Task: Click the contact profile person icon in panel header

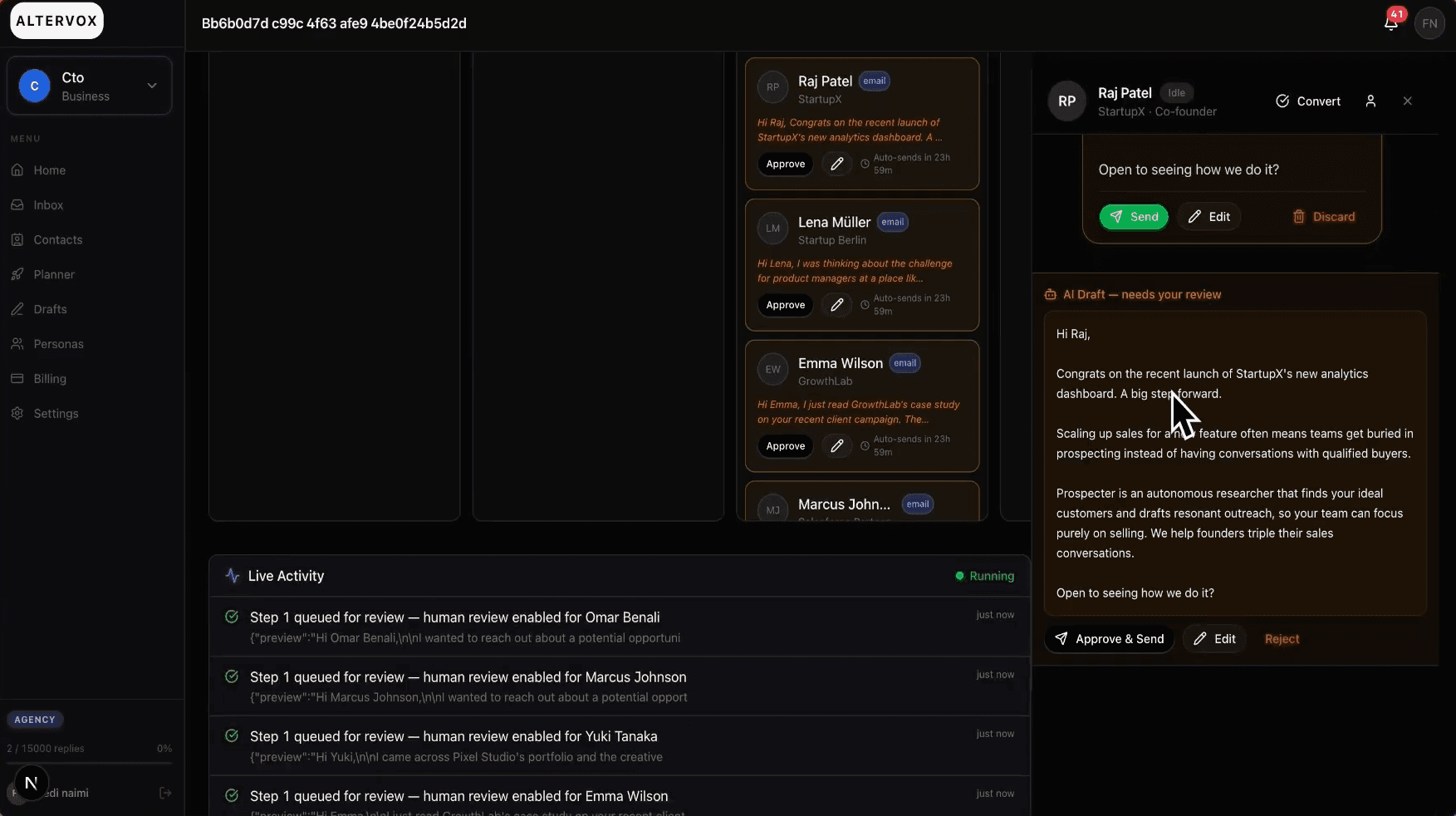Action: tap(1370, 101)
